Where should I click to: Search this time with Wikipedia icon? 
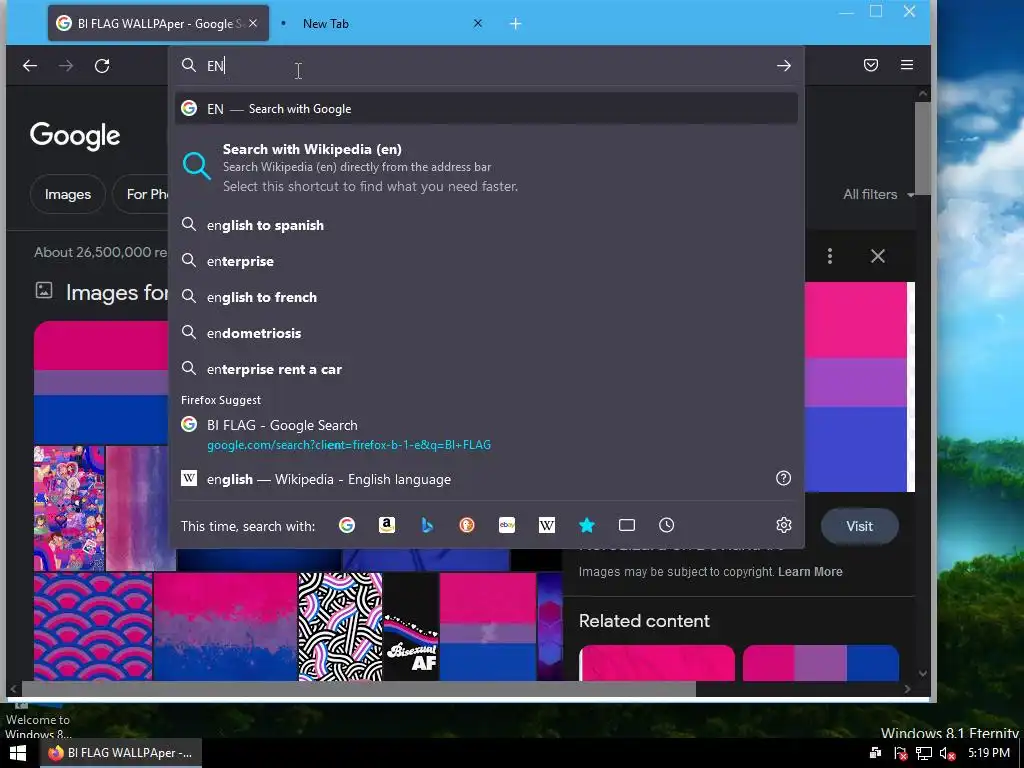tap(547, 525)
